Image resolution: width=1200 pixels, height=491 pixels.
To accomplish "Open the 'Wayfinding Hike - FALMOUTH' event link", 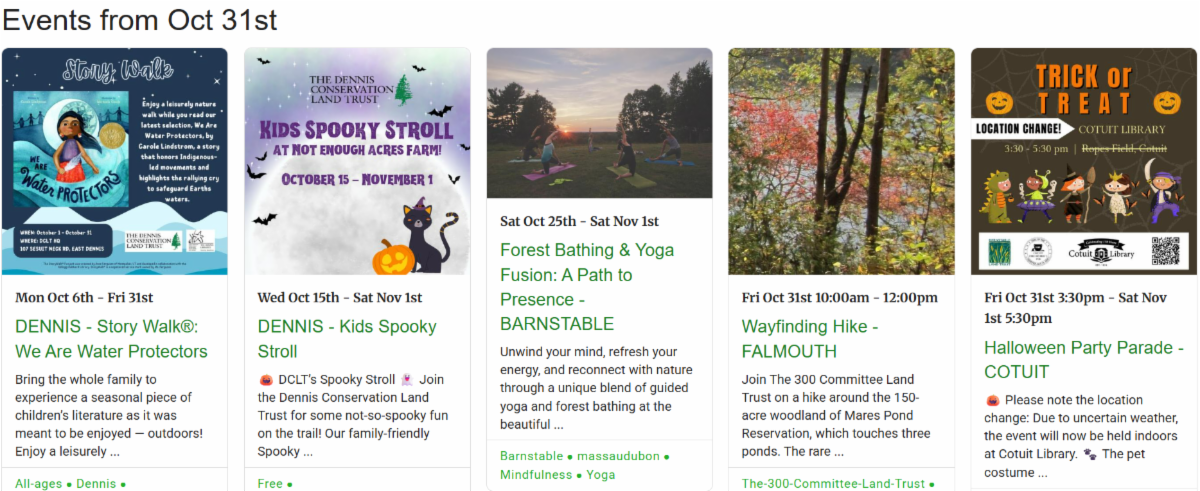I will point(810,339).
